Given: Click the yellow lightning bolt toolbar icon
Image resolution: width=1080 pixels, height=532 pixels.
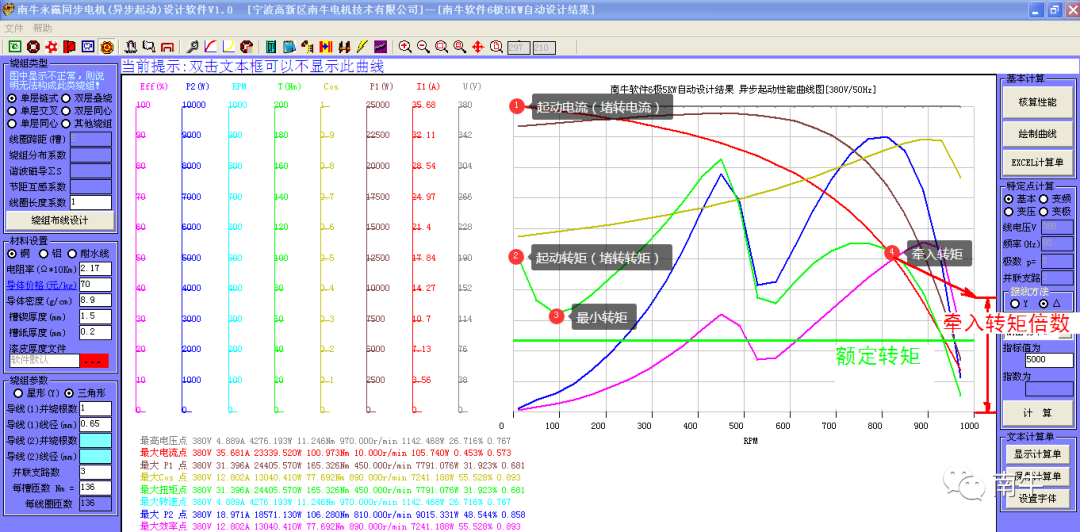Looking at the screenshot, I should click(x=362, y=47).
